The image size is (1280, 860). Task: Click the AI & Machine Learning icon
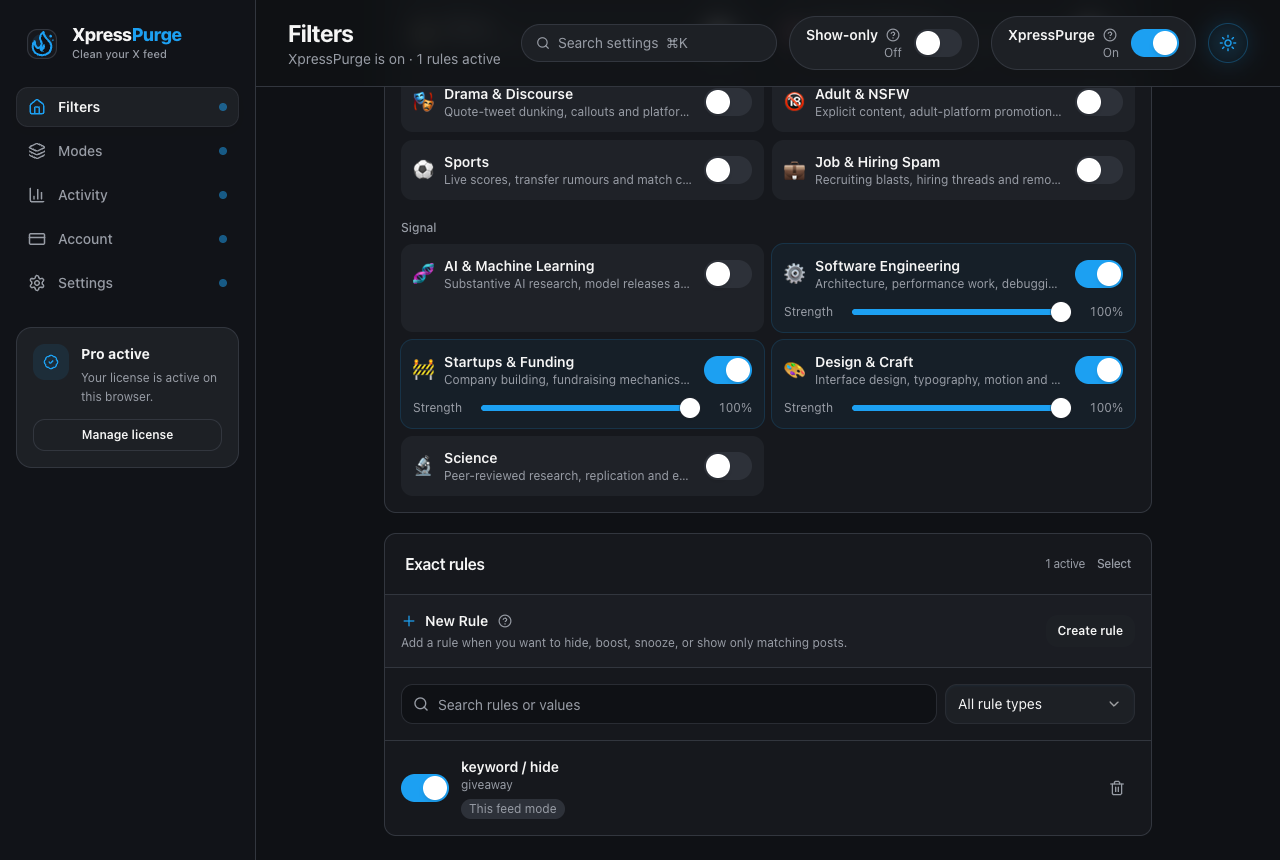424,274
